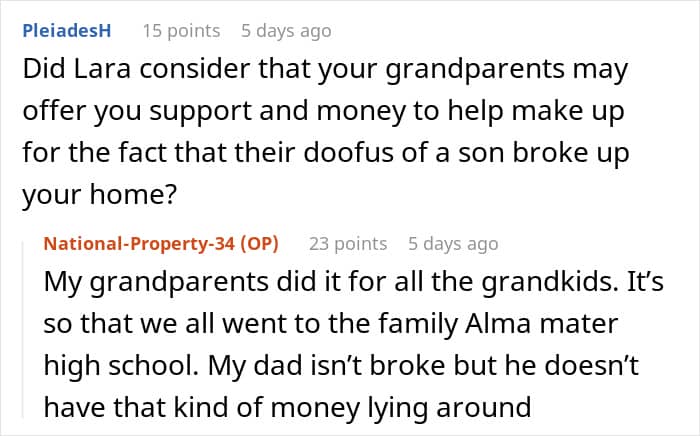Open the timestamp on PleiadesH's comment
Image resolution: width=700 pixels, height=436 pixels.
coord(286,31)
